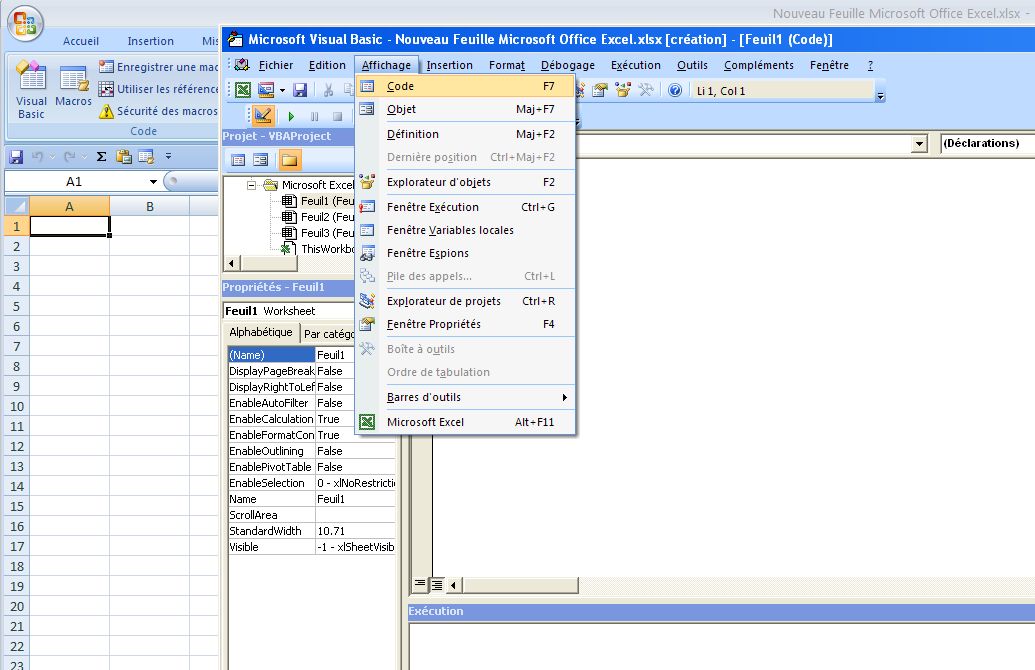This screenshot has width=1035, height=670.
Task: Save the project with the VBA toolbar save icon
Action: tap(300, 90)
